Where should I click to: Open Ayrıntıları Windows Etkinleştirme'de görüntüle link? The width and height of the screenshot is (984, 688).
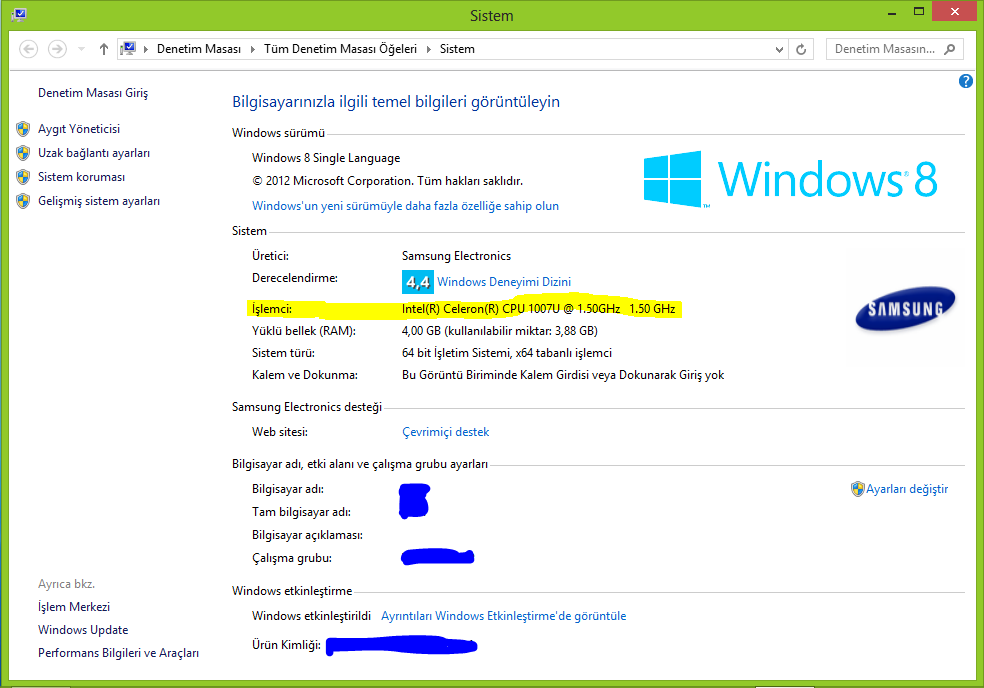pyautogui.click(x=503, y=616)
